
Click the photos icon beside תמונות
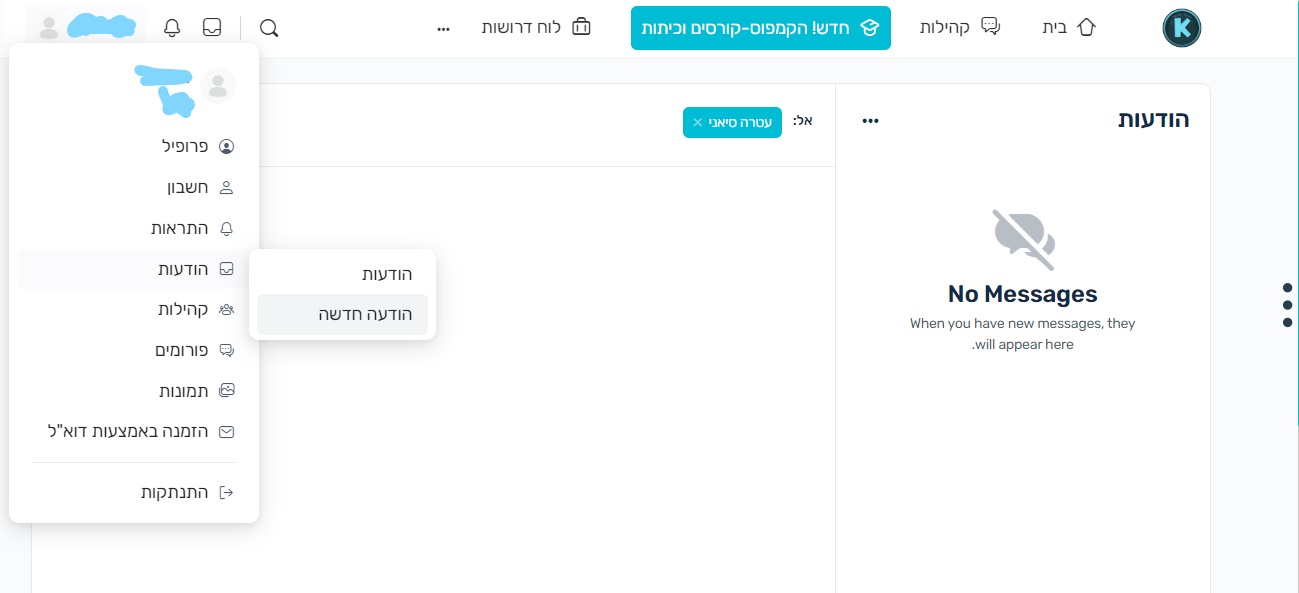226,390
